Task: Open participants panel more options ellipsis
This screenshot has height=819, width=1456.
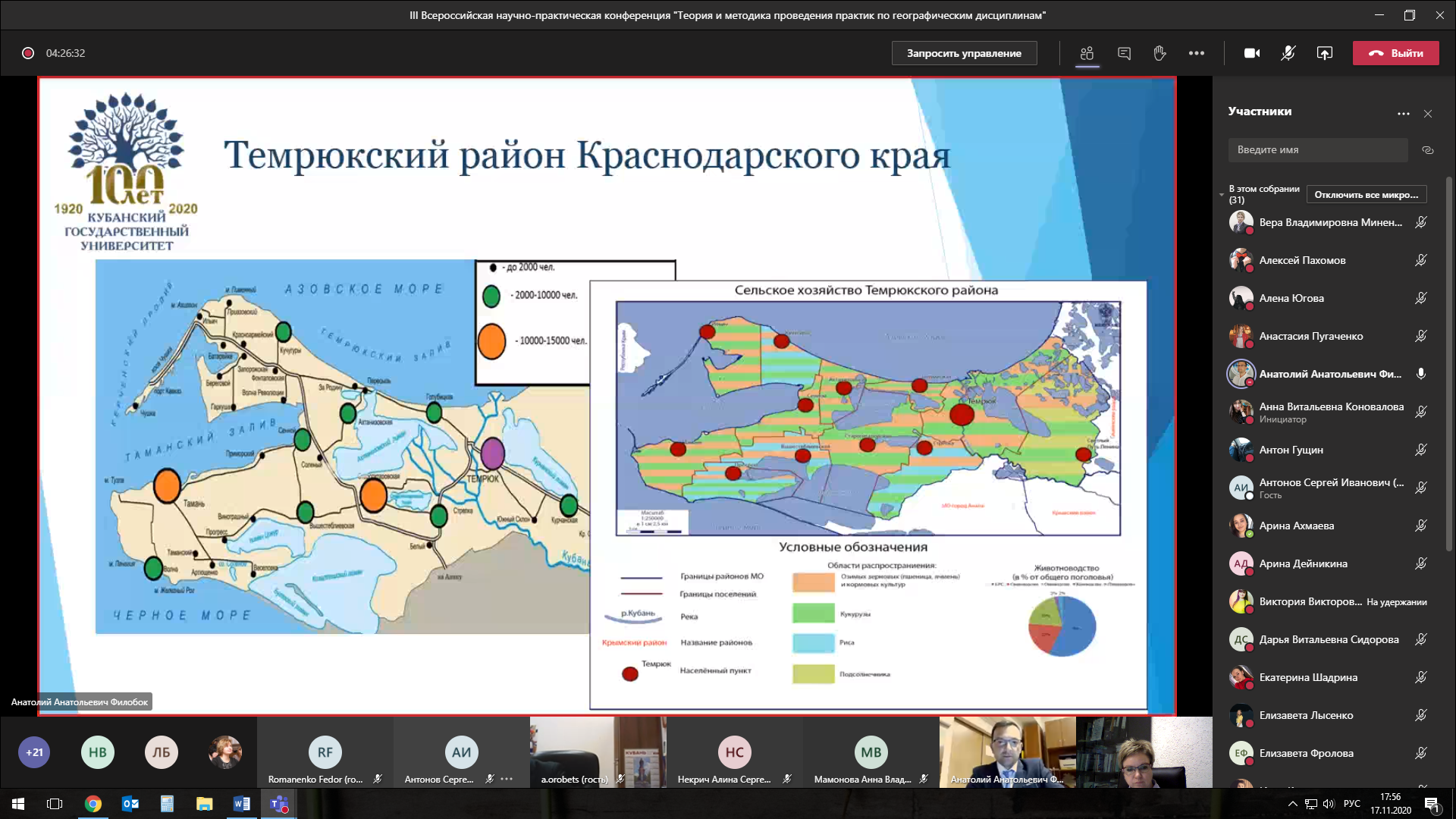Action: pyautogui.click(x=1403, y=114)
